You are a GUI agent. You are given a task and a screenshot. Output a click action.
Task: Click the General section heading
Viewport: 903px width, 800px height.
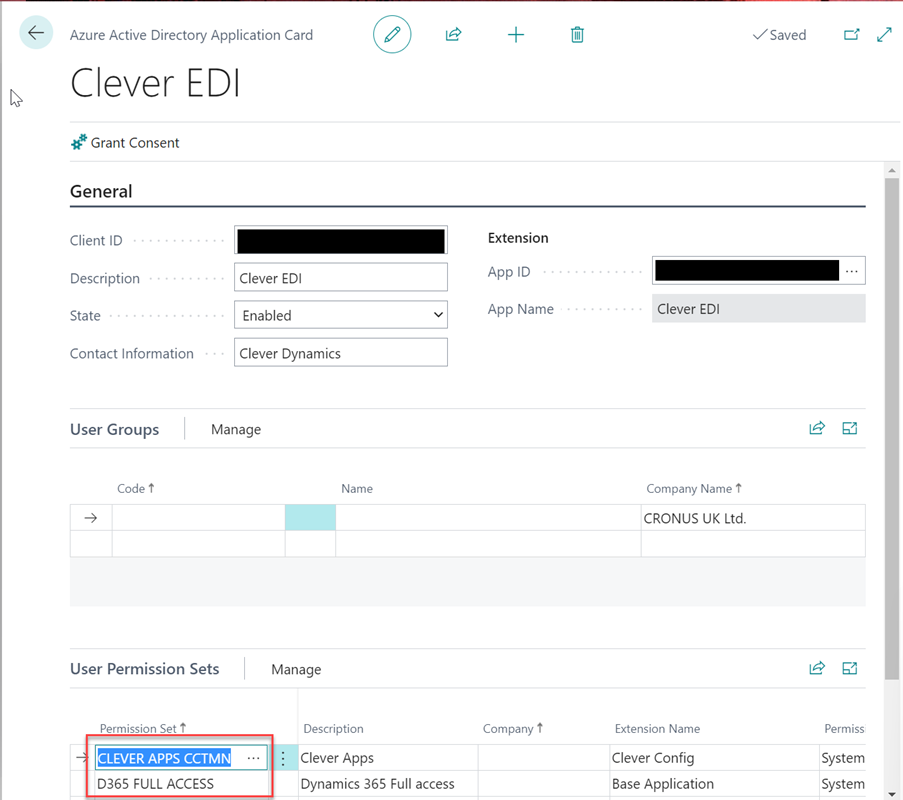coord(97,191)
